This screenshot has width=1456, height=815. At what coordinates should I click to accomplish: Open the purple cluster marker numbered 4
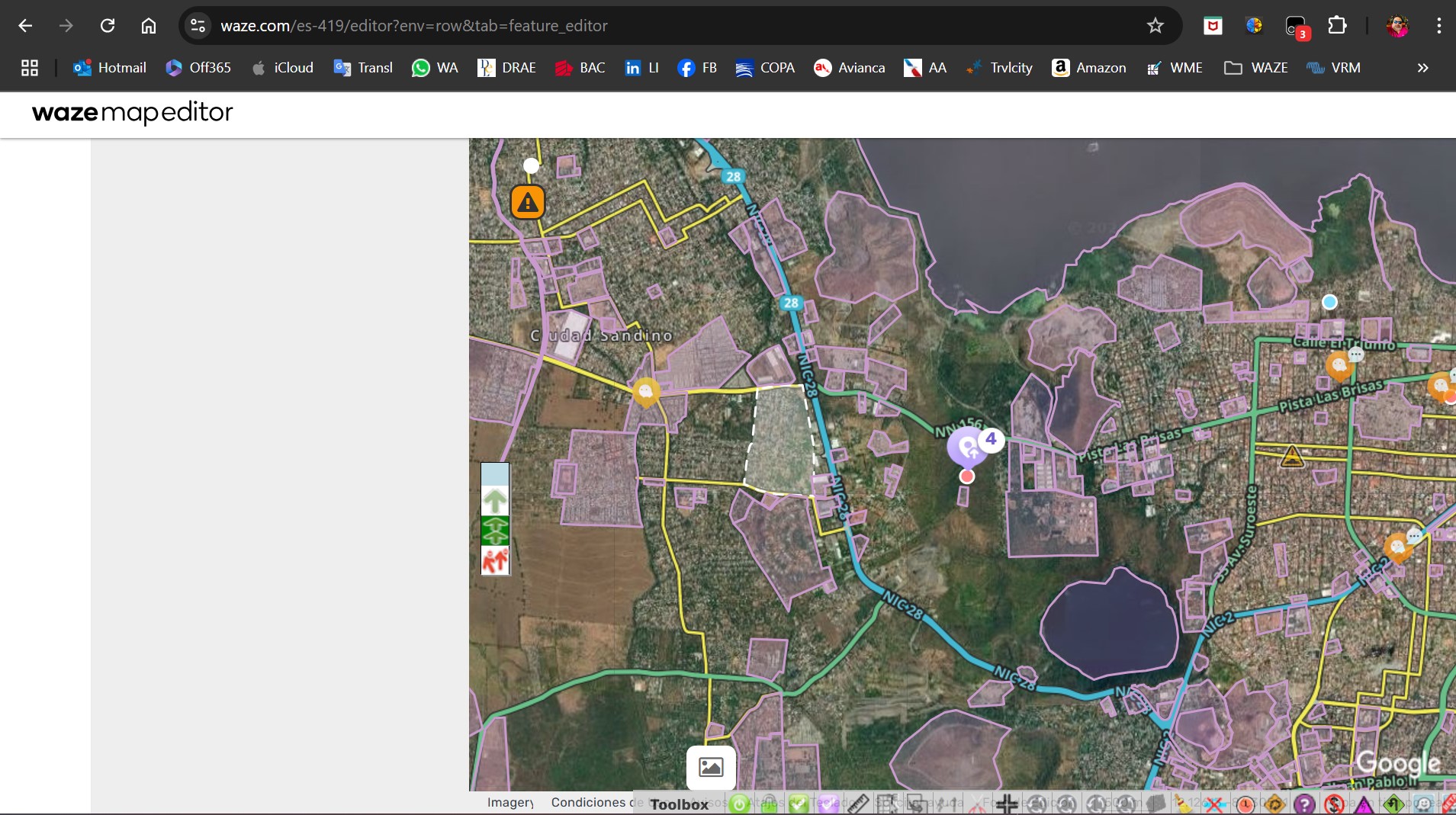click(x=969, y=446)
